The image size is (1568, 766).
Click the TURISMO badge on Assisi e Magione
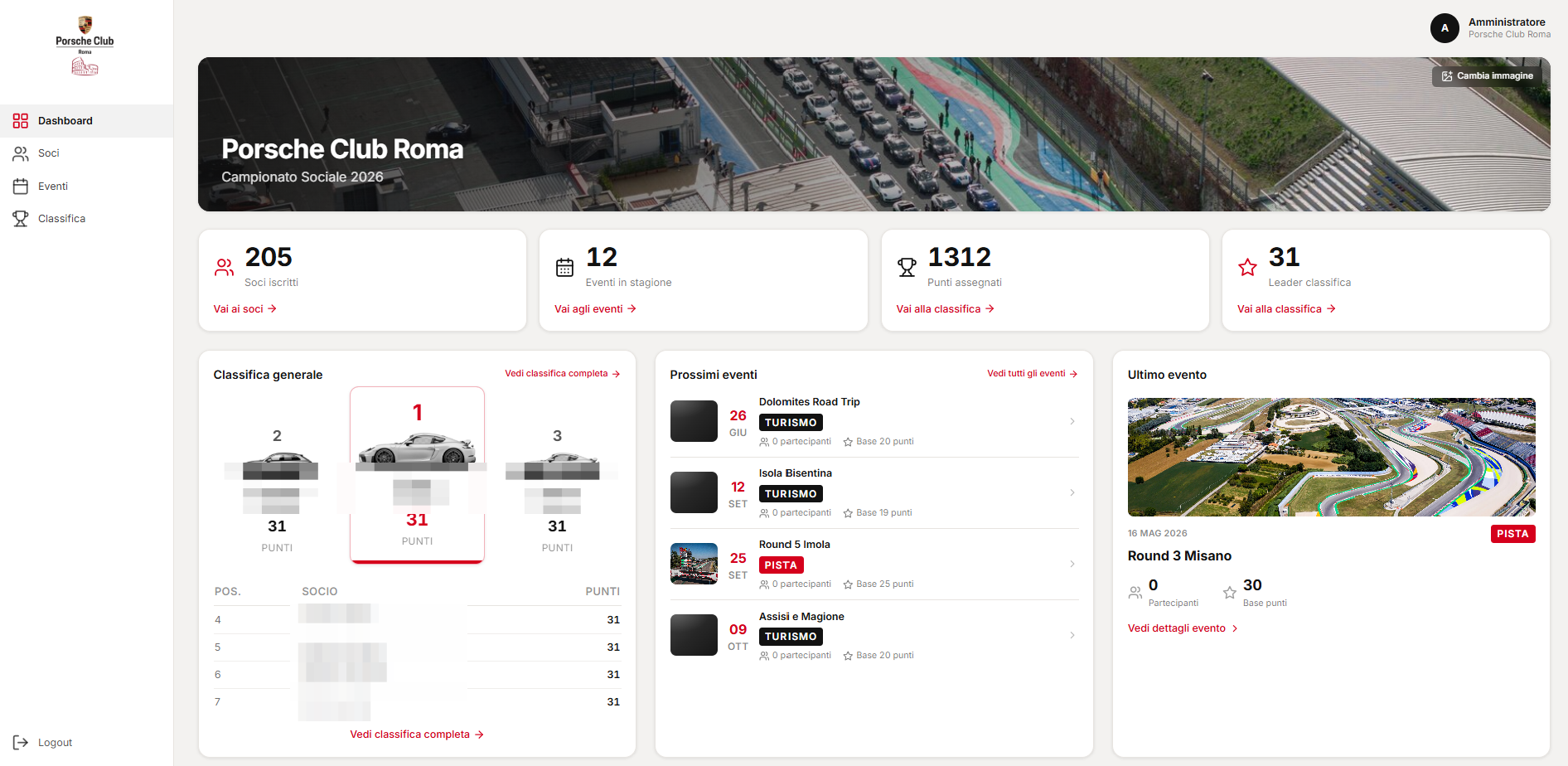(791, 637)
